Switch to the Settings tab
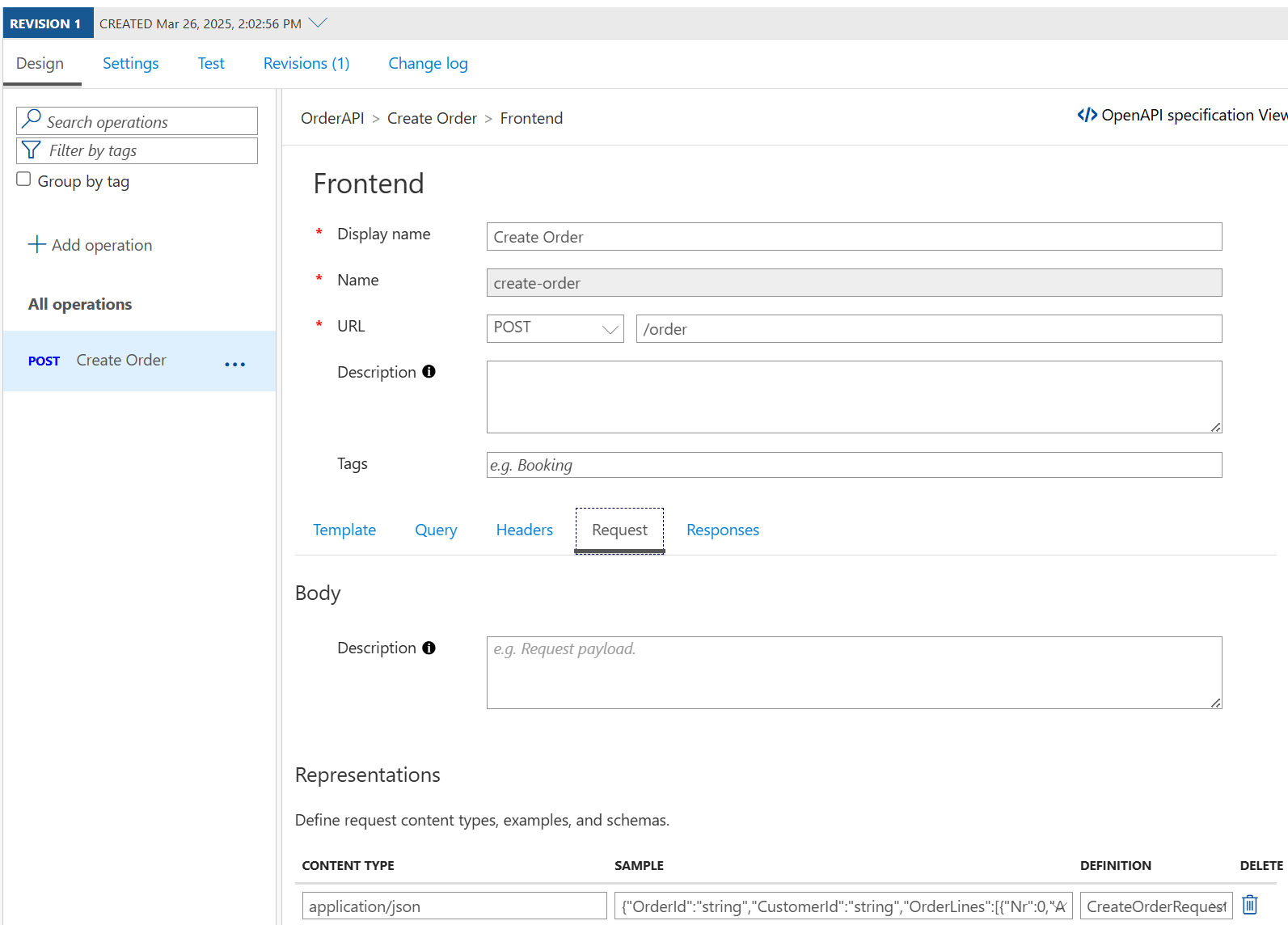The image size is (1288, 925). coord(130,63)
